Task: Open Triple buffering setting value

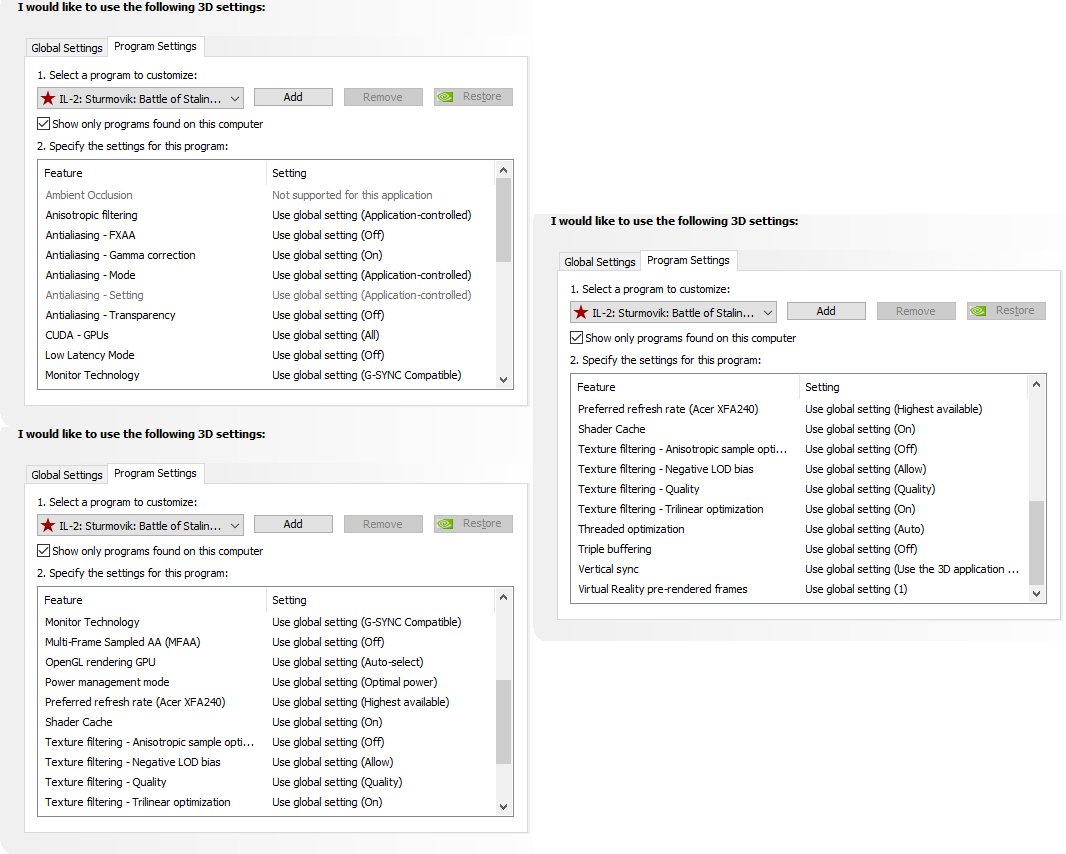Action: click(861, 549)
